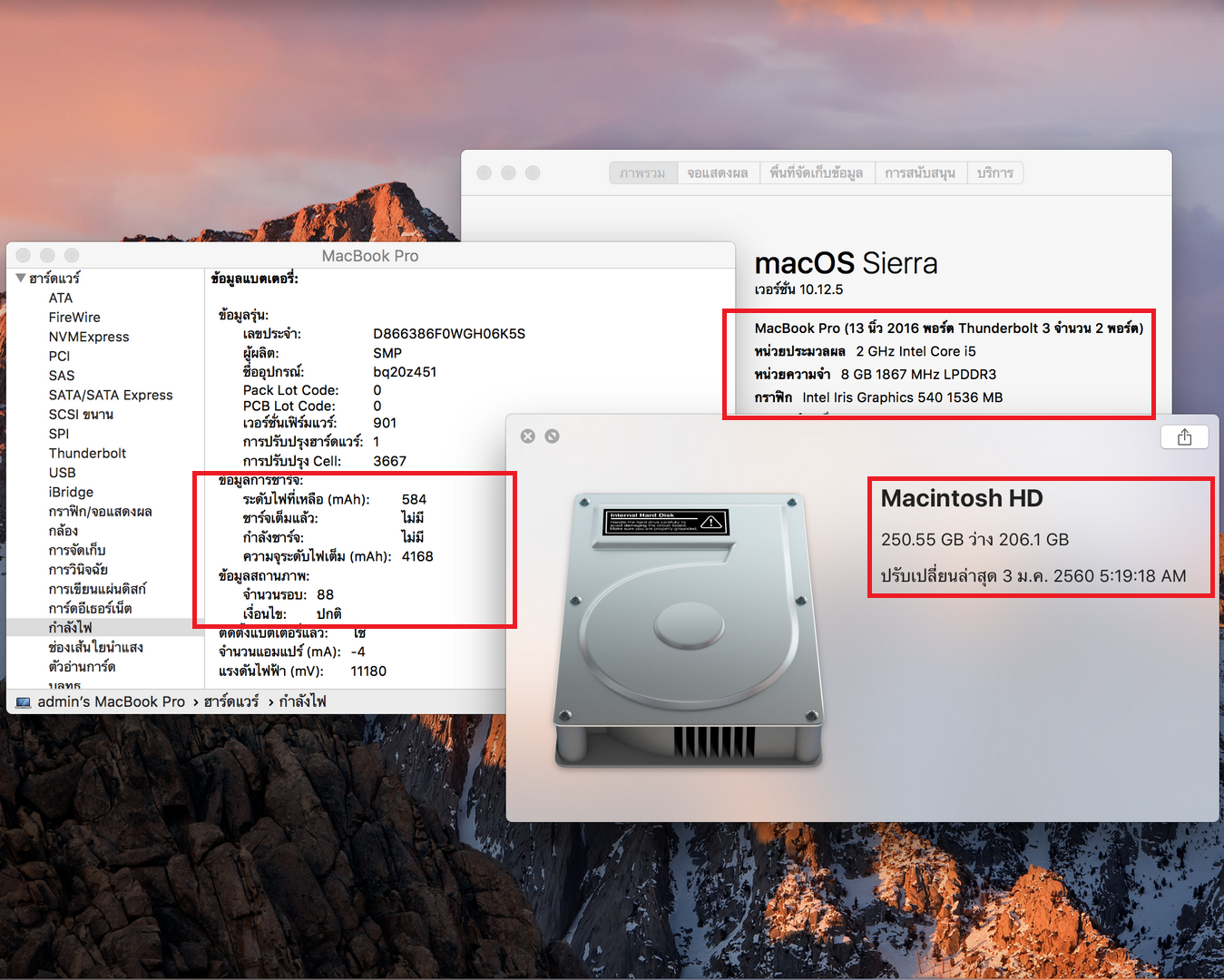
Task: Click the device name bq20z451
Action: click(x=405, y=372)
